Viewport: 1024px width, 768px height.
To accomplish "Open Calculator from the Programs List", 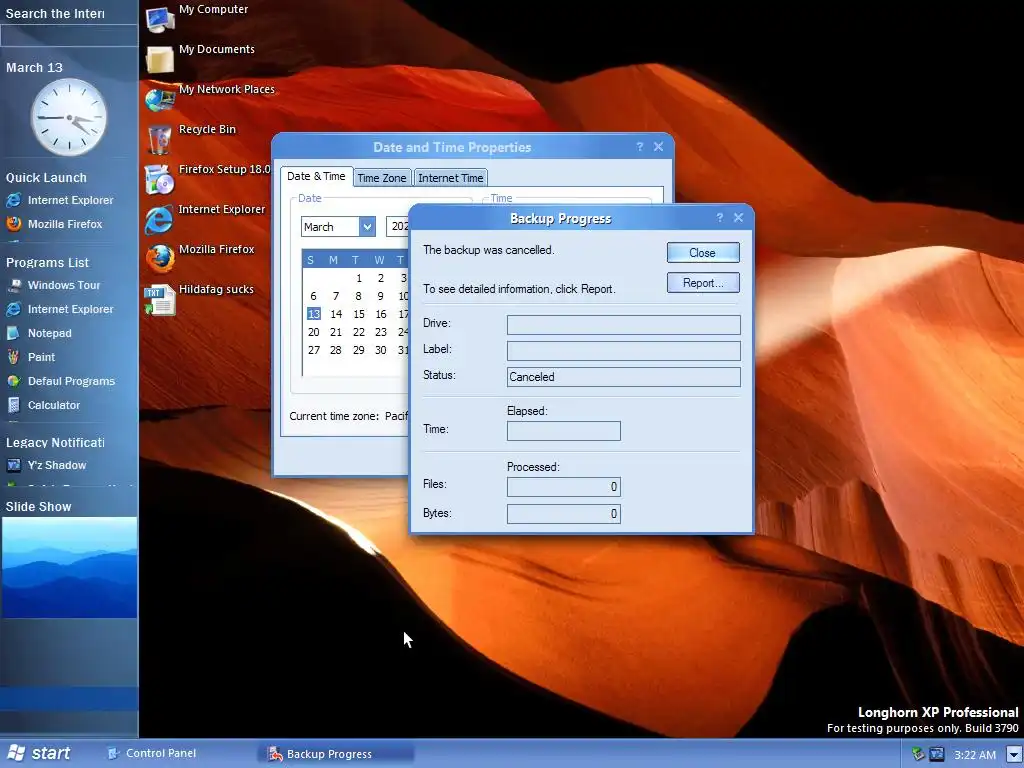I will click(x=43, y=405).
